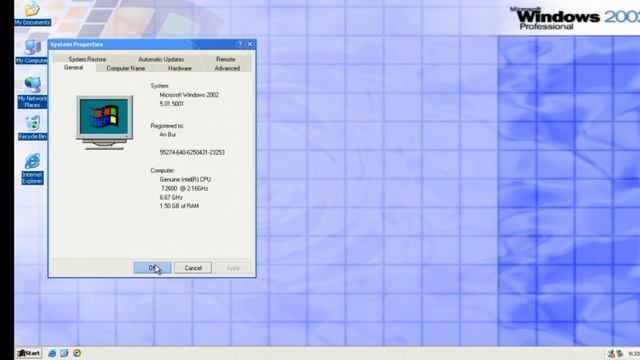Click the Windows Media Player quick launch icon
Screen dimensions: 640x360
pos(77,353)
